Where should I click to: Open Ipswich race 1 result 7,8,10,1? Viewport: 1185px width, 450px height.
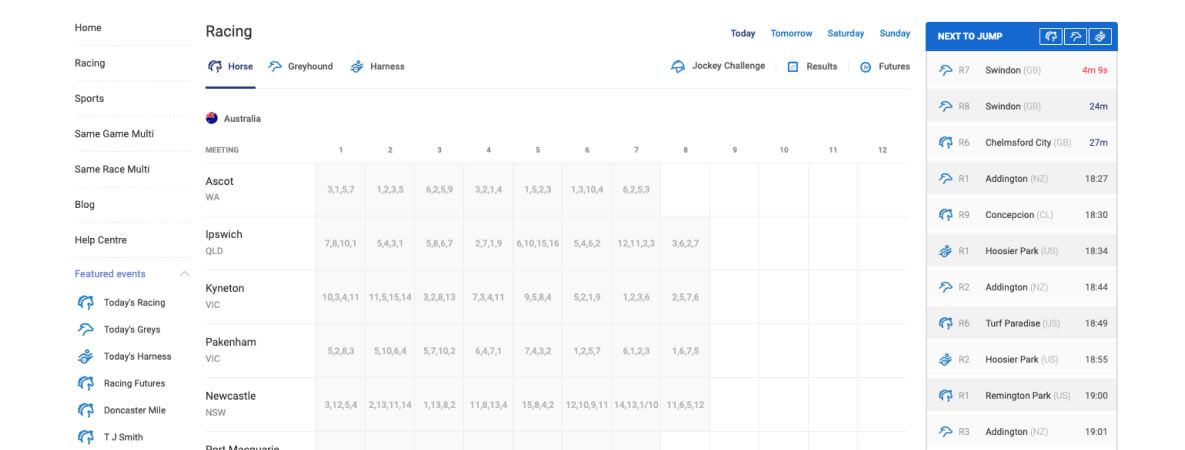(x=341, y=244)
